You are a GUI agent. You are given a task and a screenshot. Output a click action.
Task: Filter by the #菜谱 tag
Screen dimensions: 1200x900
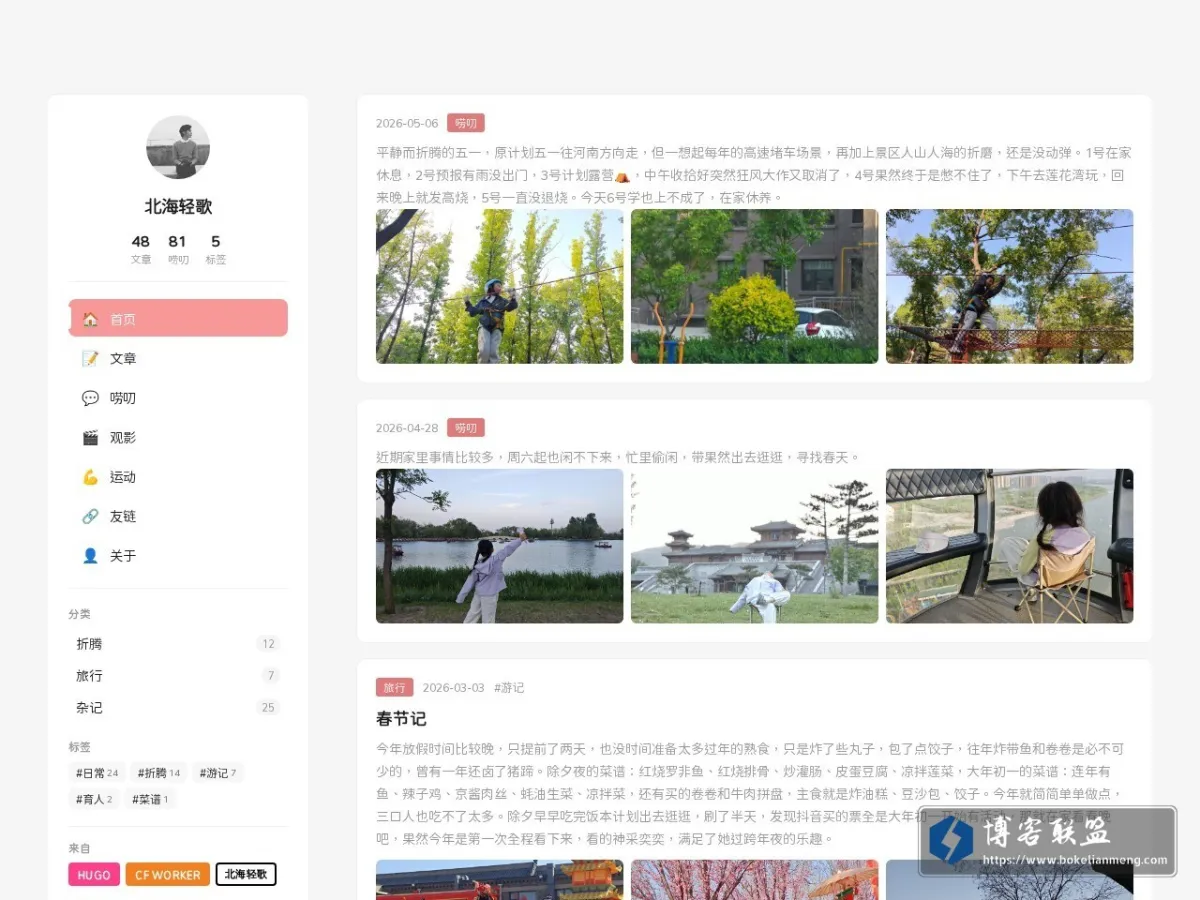point(152,799)
